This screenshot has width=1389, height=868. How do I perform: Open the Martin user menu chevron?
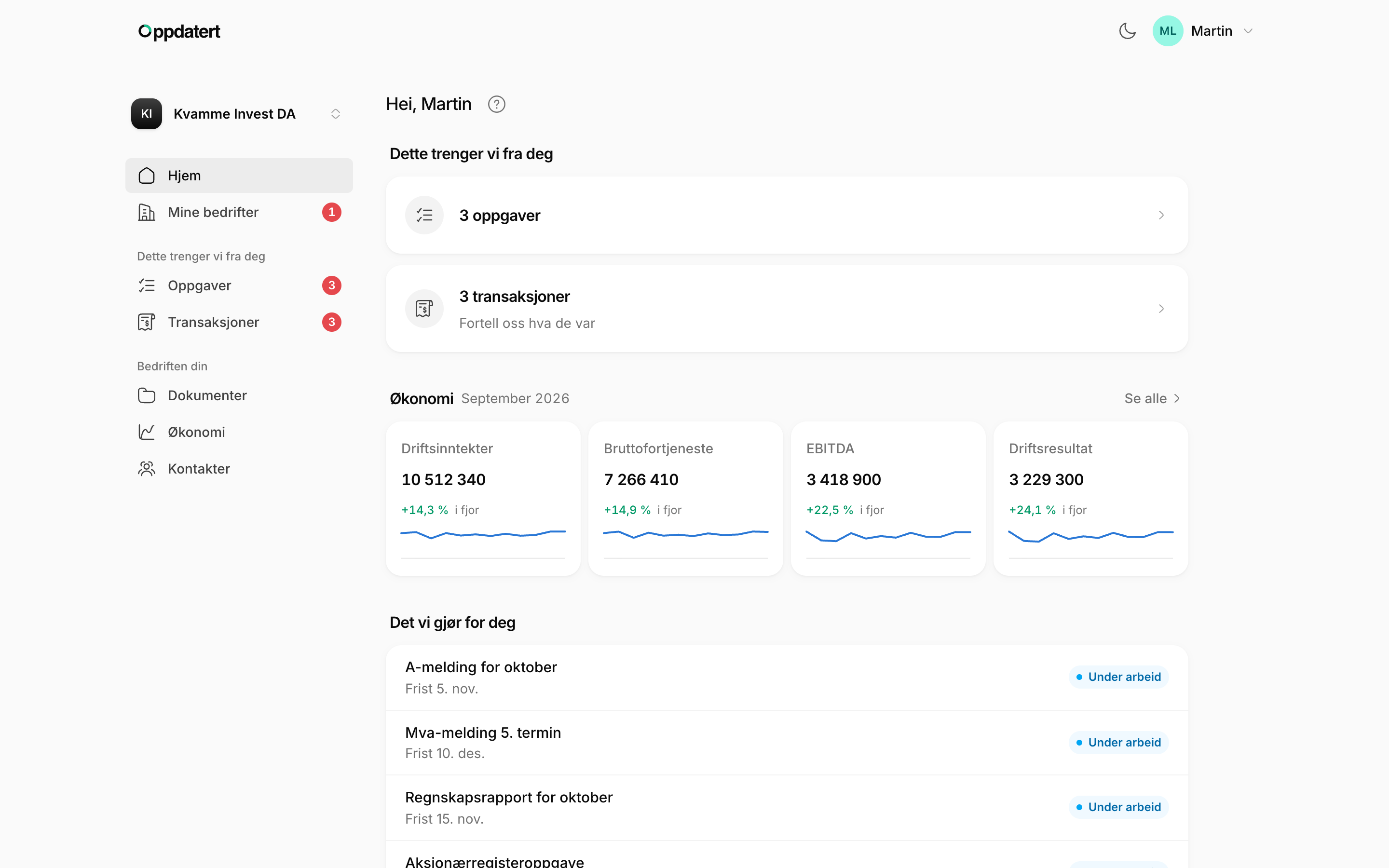(x=1248, y=31)
